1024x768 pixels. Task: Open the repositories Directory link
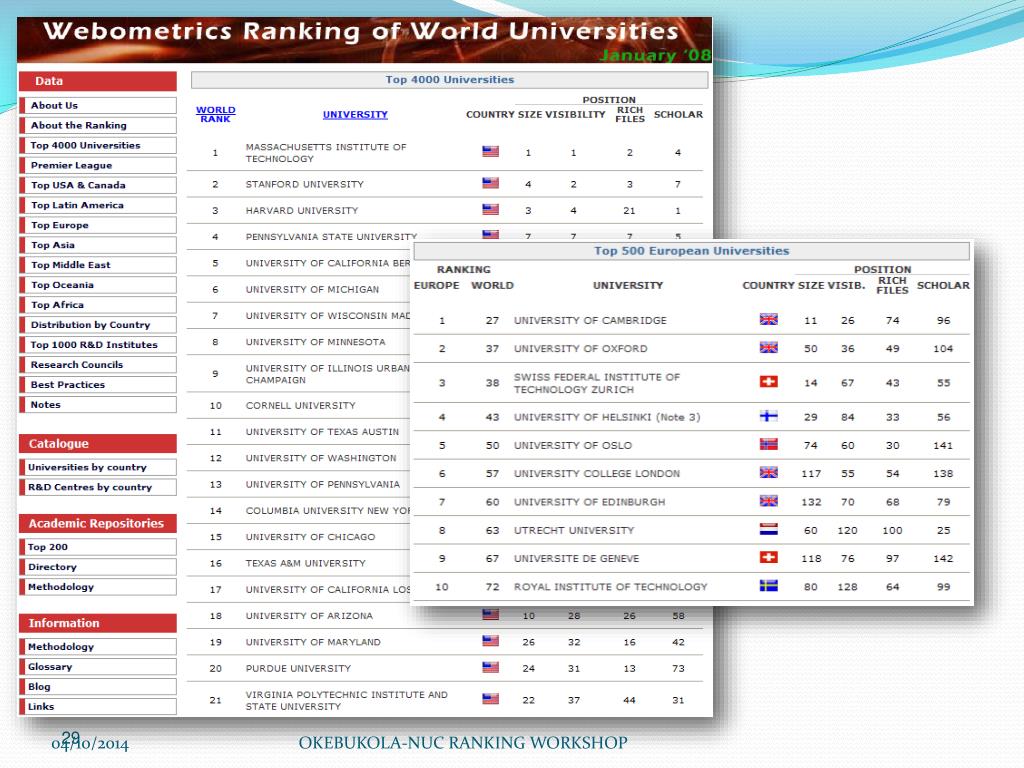(x=98, y=567)
